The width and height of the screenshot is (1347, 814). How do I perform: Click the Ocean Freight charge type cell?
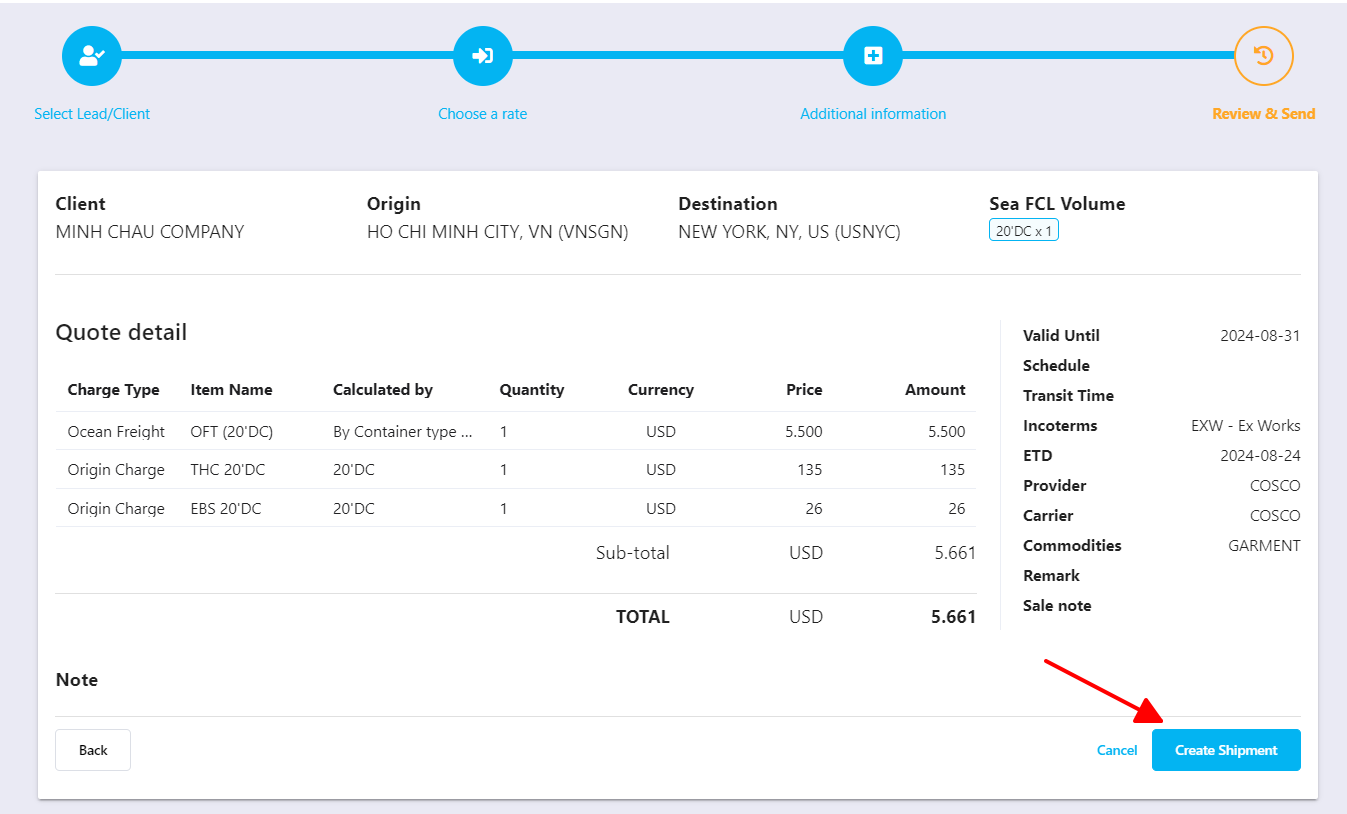(x=116, y=432)
